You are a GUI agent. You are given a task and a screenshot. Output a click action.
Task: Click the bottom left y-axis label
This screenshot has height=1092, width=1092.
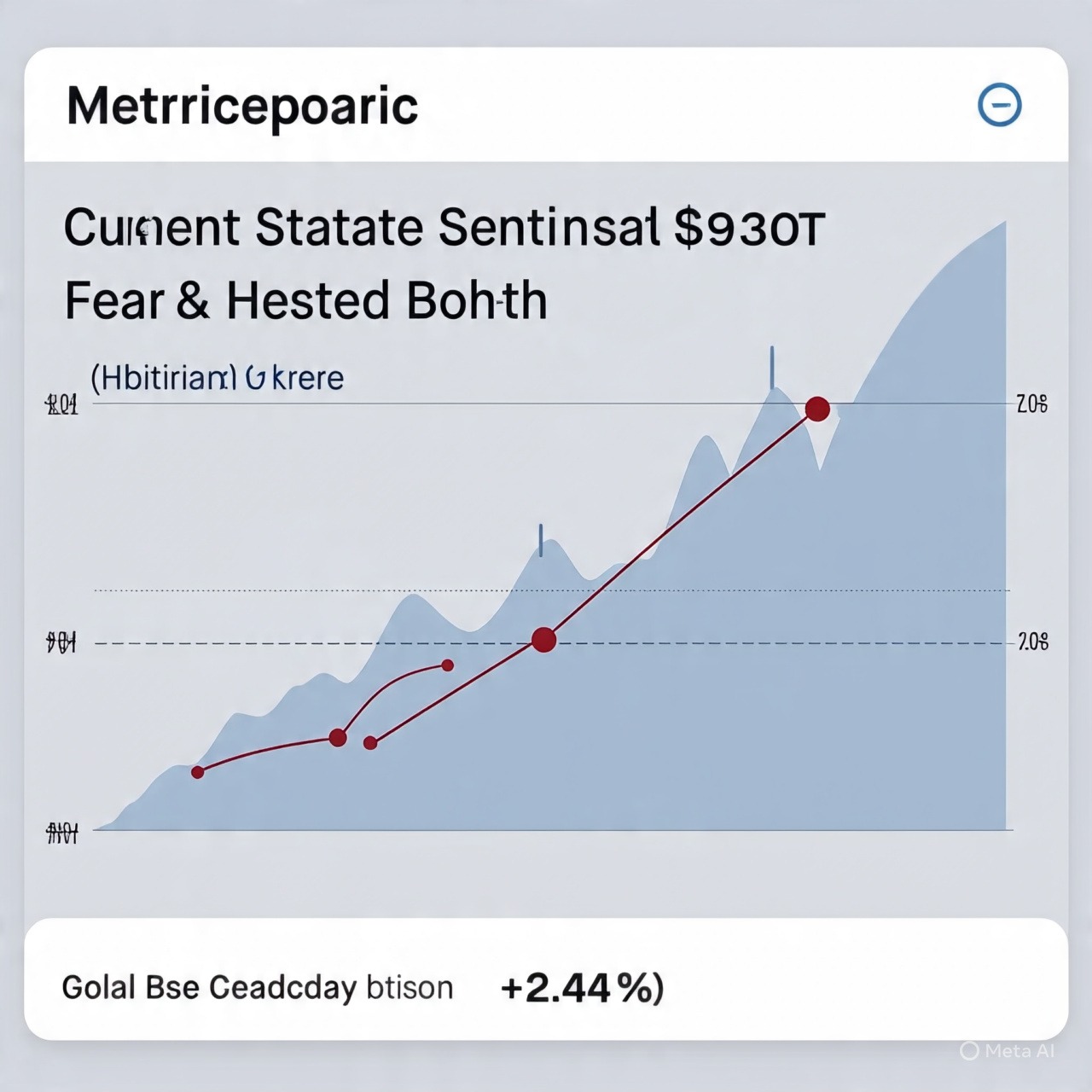62,832
